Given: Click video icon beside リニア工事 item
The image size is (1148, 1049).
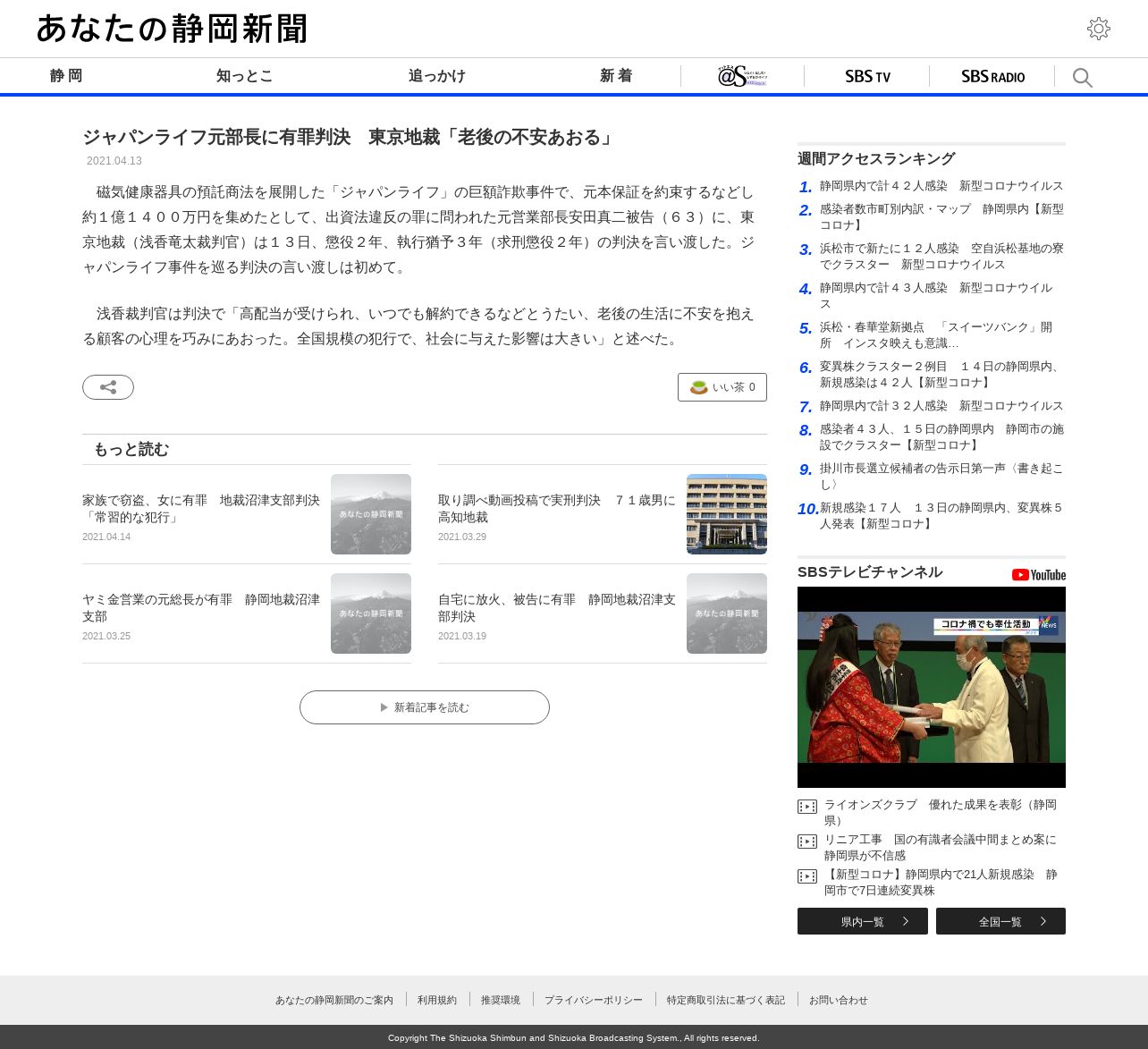Looking at the screenshot, I should 807,842.
